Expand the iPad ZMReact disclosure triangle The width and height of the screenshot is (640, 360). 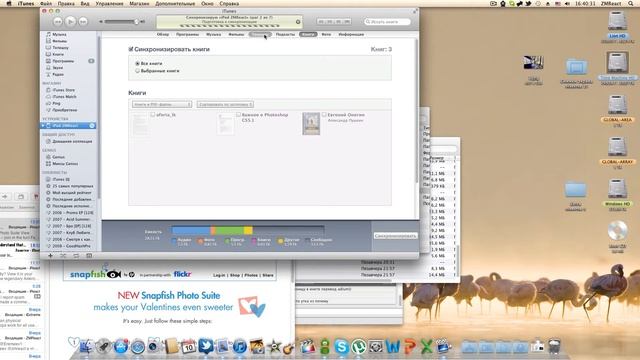tap(43, 126)
